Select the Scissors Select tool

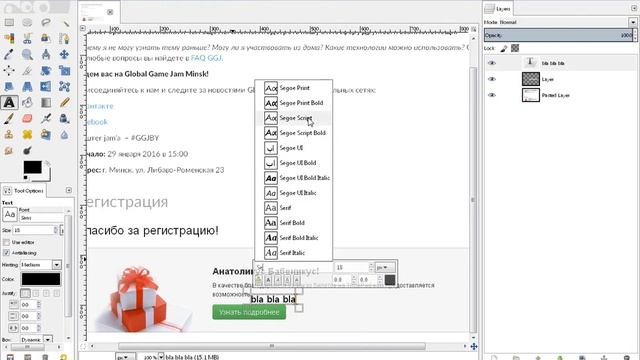pyautogui.click(x=27, y=38)
